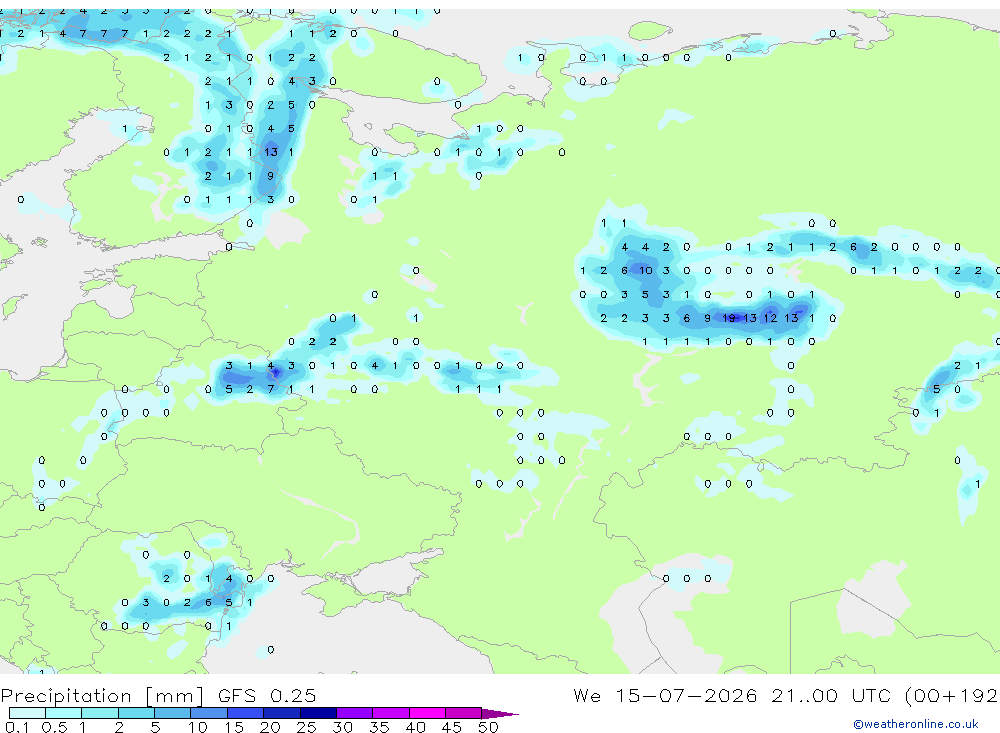Open the weatheronline.co.uk copyright link

[x=915, y=724]
